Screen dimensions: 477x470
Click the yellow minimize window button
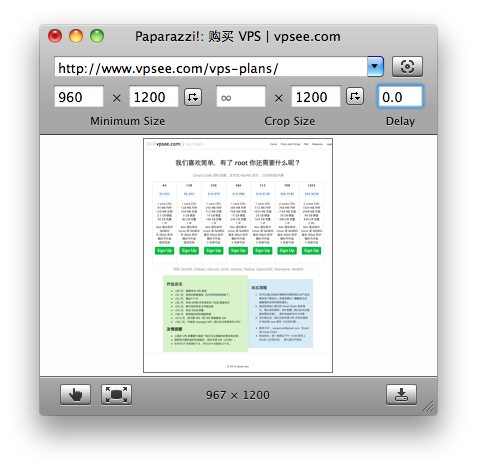(76, 36)
